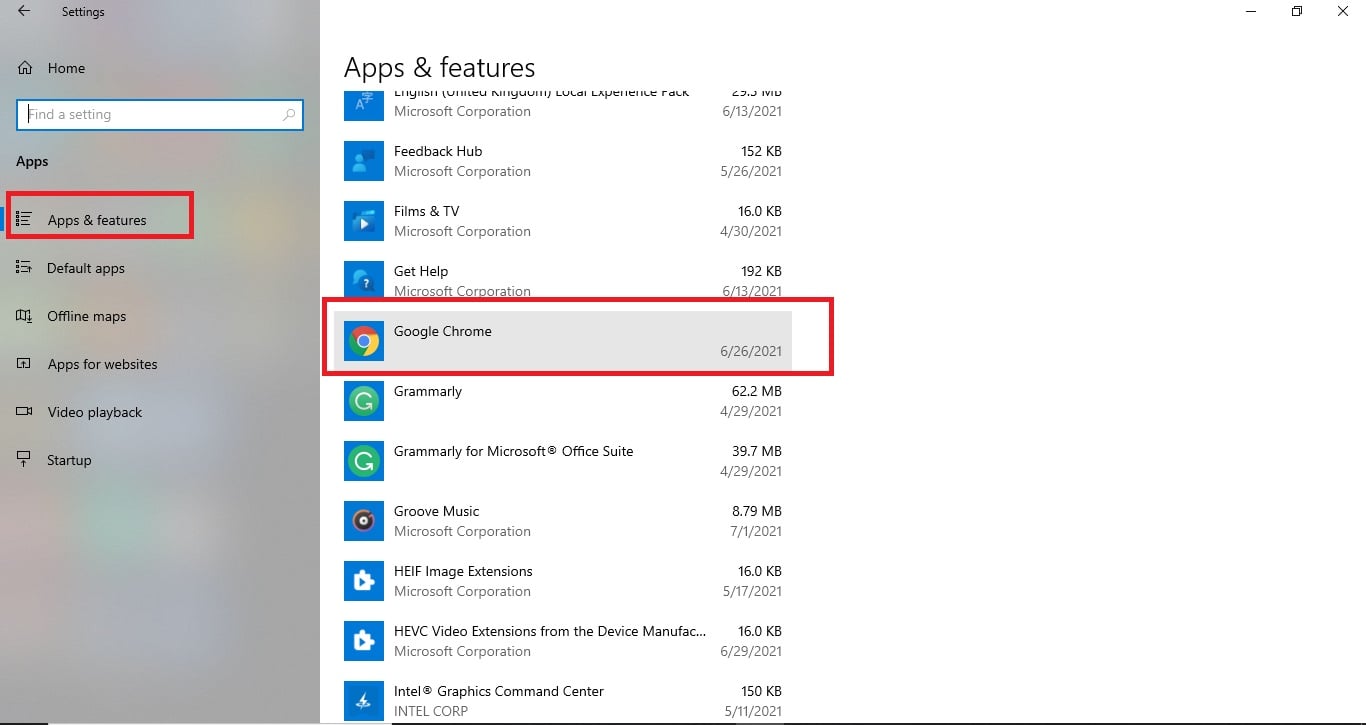Select Feedback Hub app name

[x=438, y=151]
